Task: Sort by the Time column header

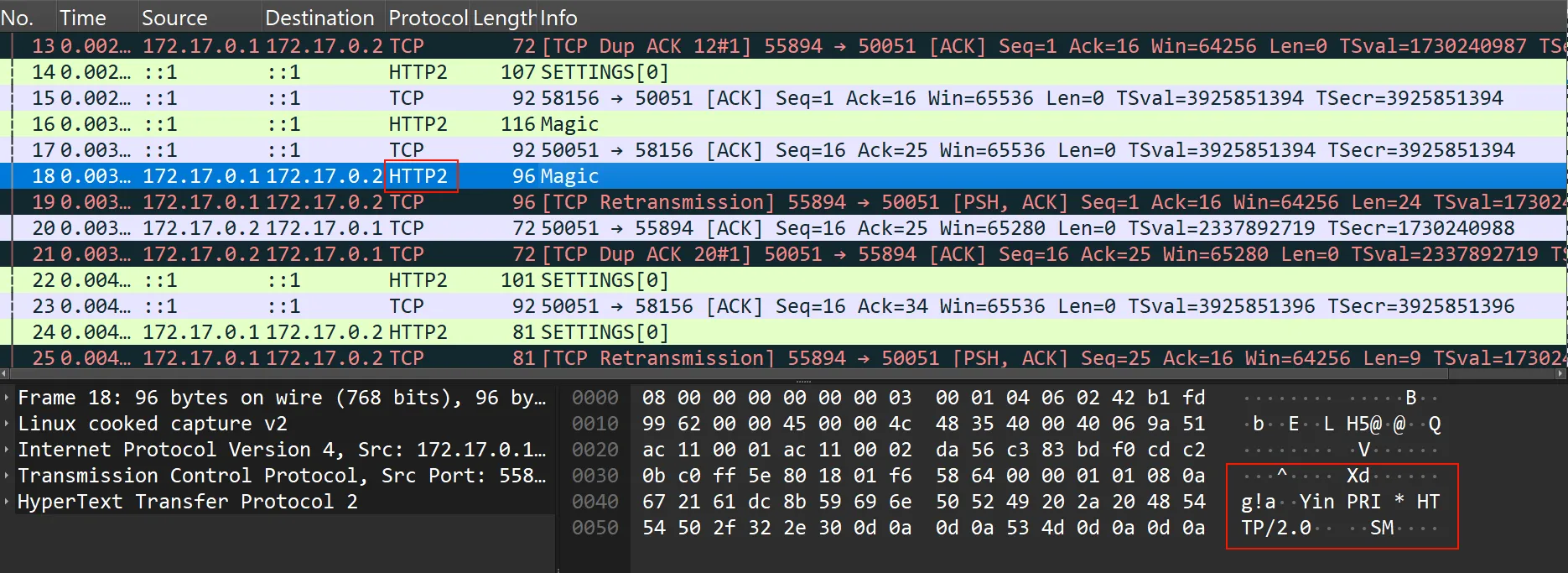Action: 96,17
